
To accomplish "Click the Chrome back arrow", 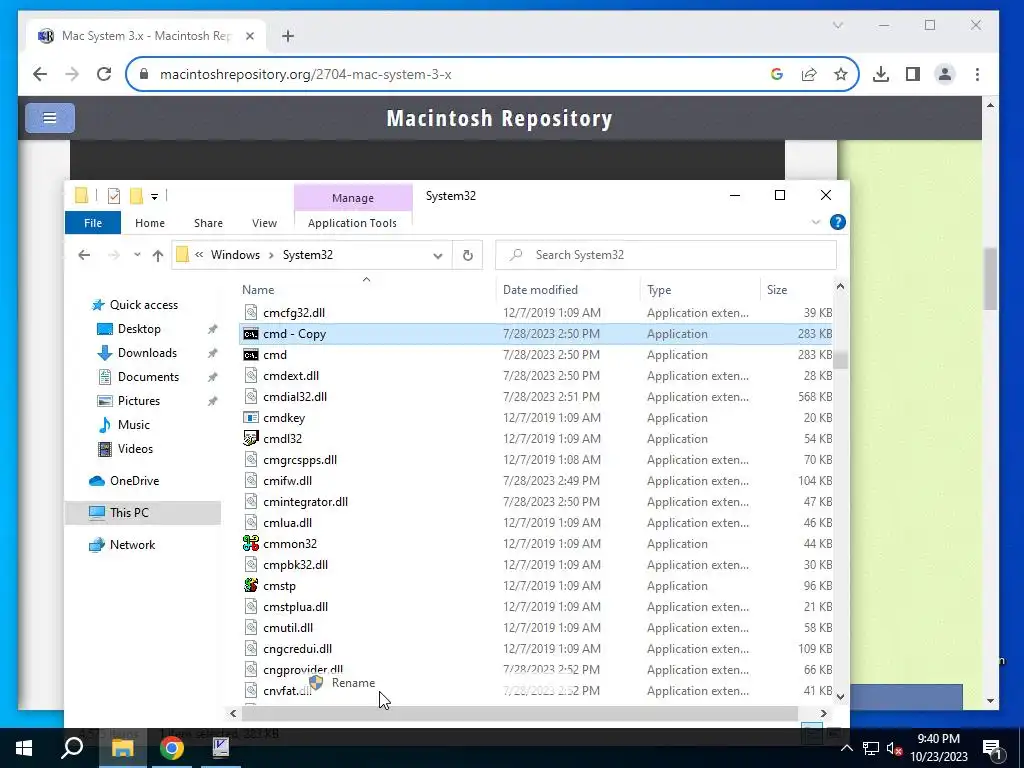I will [x=40, y=74].
